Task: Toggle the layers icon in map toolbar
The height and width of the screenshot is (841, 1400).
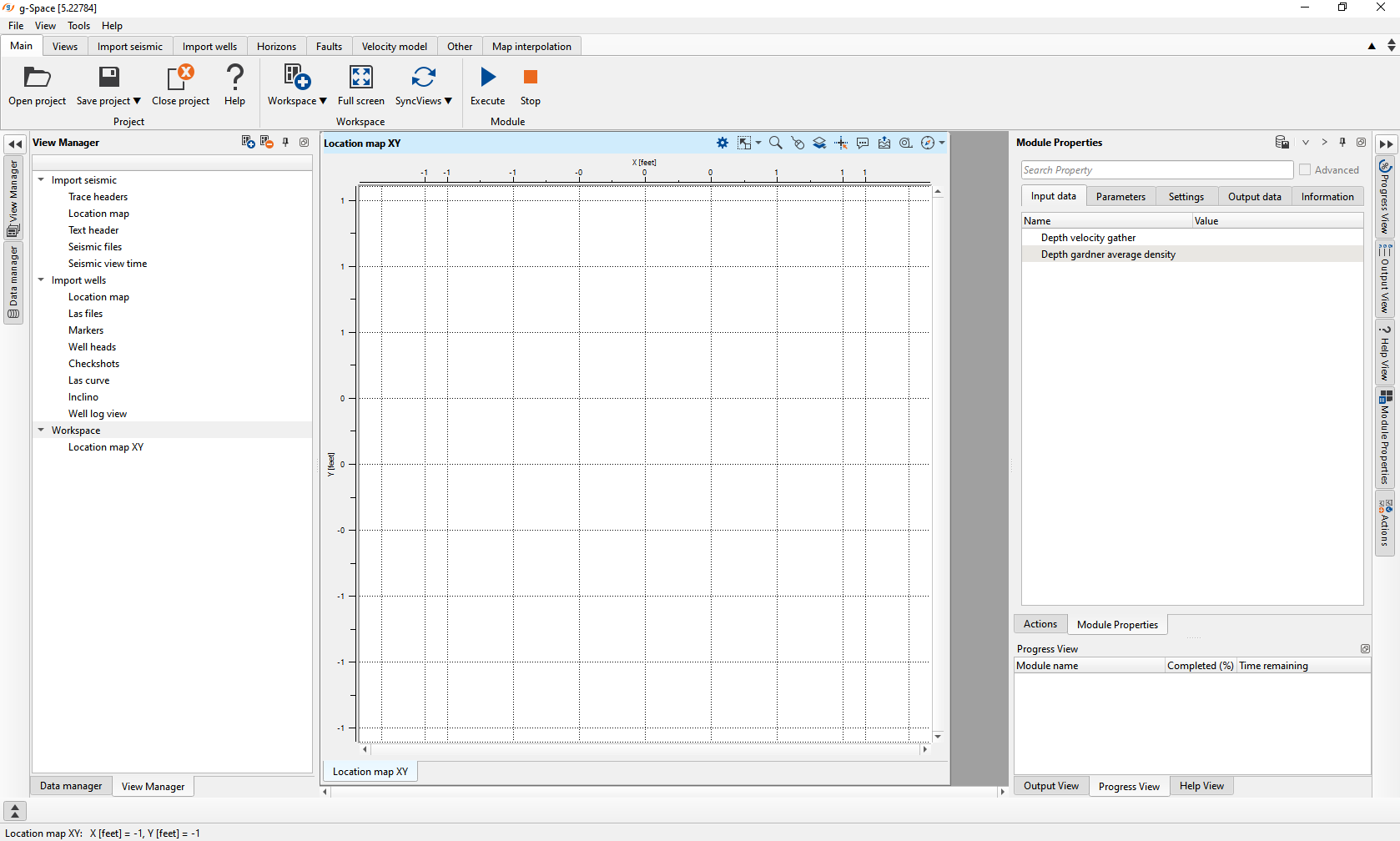Action: (x=819, y=143)
